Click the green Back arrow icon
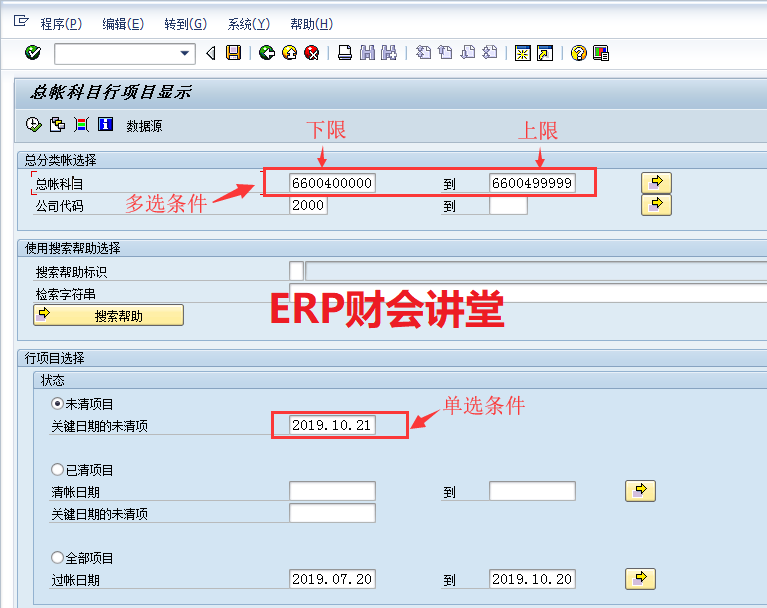Image resolution: width=767 pixels, height=608 pixels. click(x=266, y=53)
